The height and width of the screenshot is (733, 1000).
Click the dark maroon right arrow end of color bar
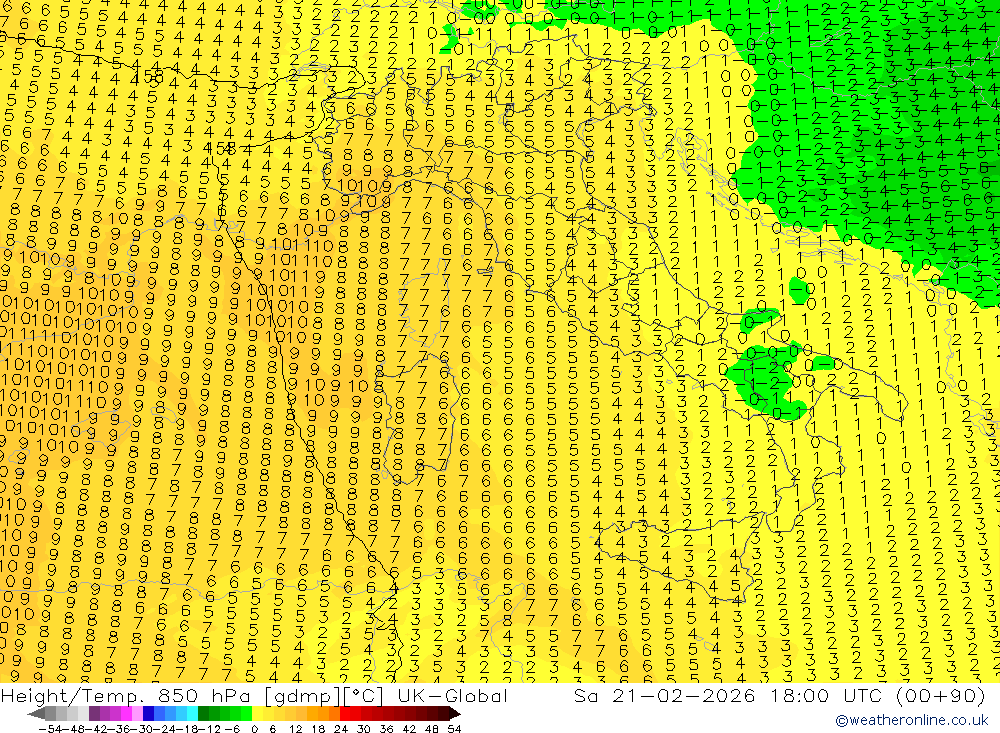(455, 713)
